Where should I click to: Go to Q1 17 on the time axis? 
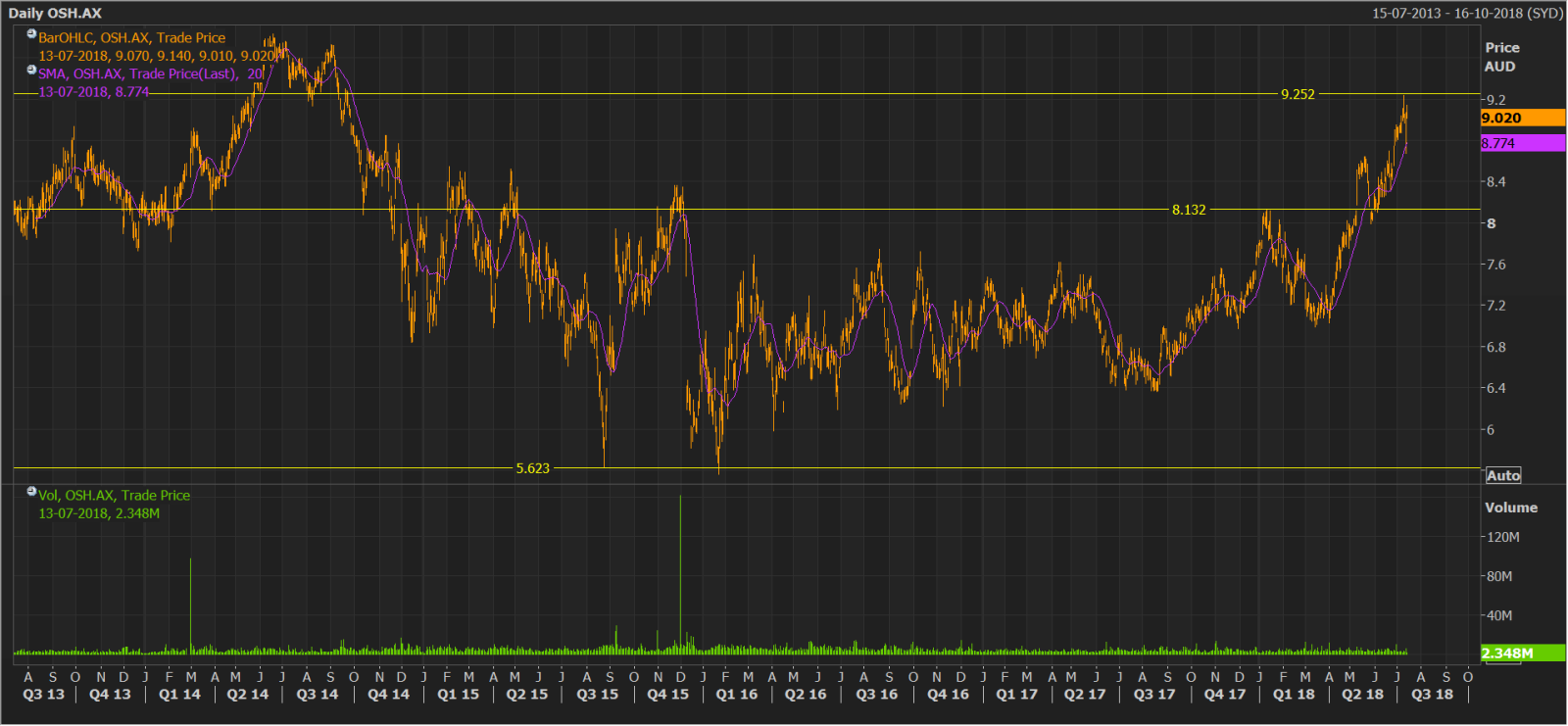pos(1017,695)
